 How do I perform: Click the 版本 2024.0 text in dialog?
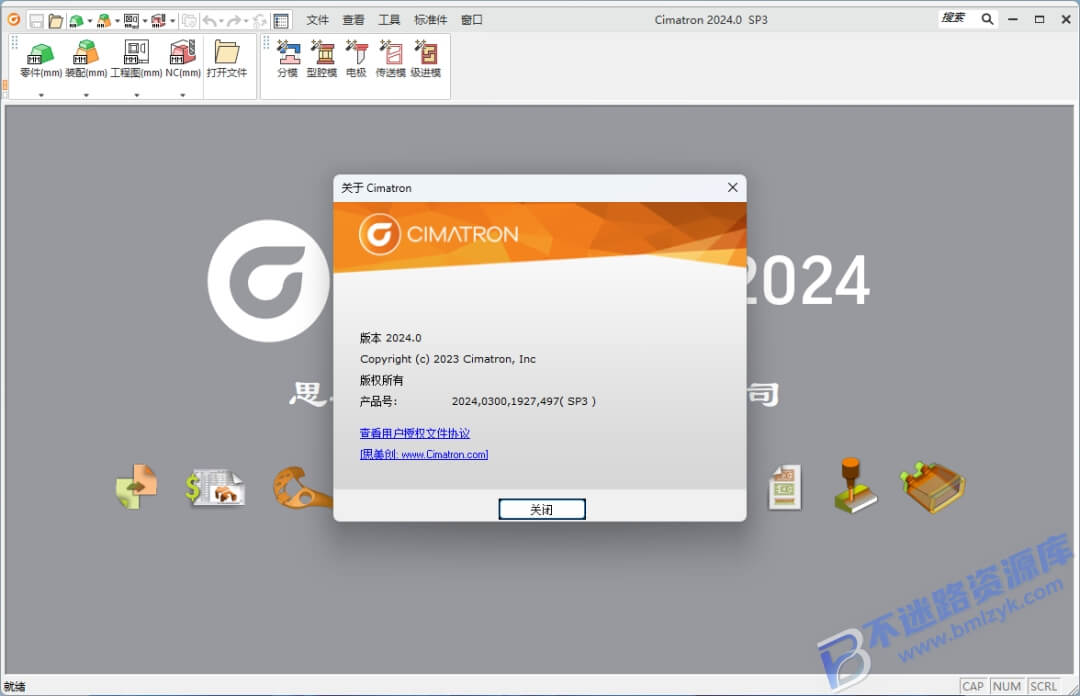pos(391,338)
